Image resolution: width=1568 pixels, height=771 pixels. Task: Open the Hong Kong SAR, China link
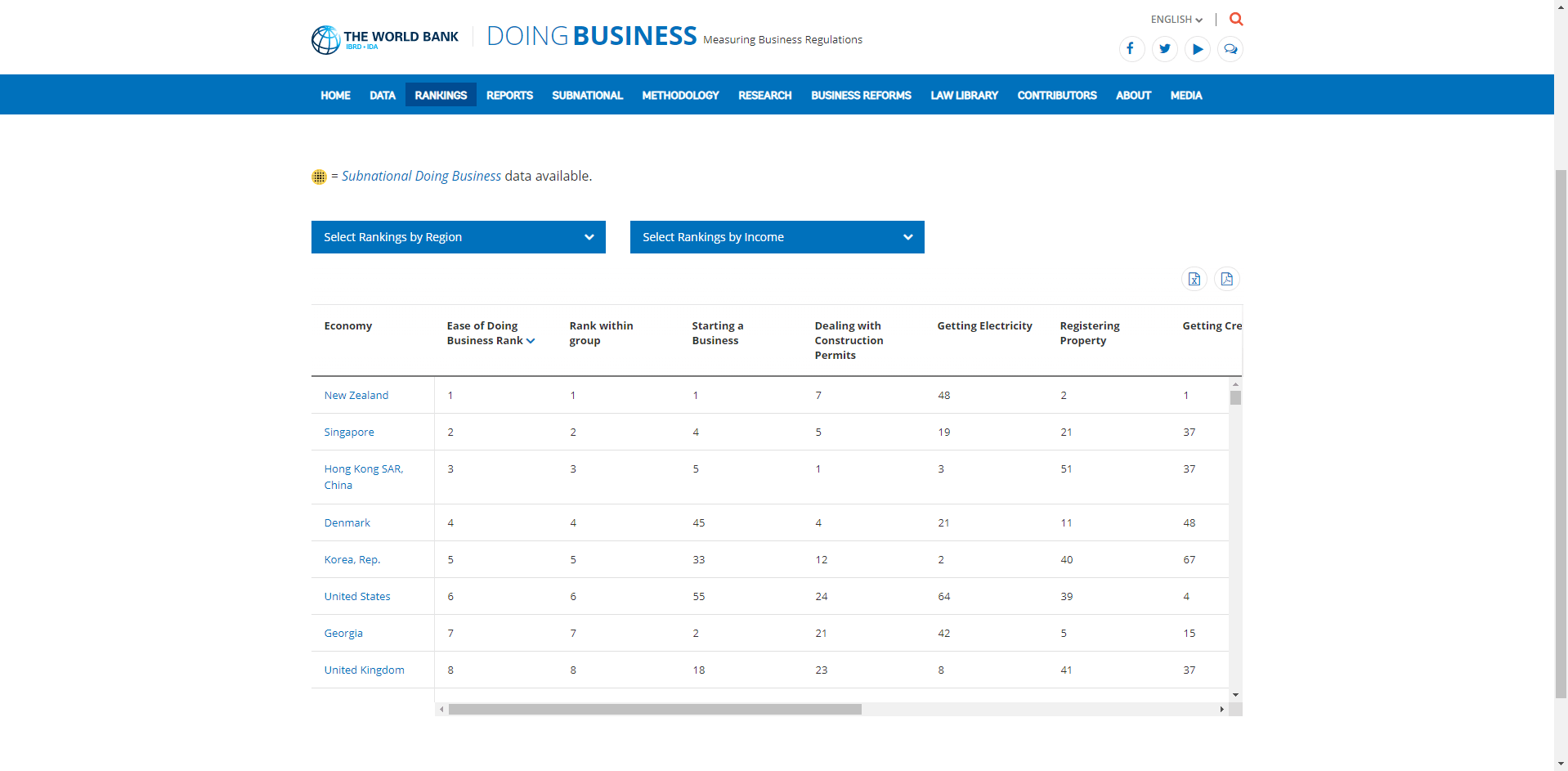(x=364, y=477)
